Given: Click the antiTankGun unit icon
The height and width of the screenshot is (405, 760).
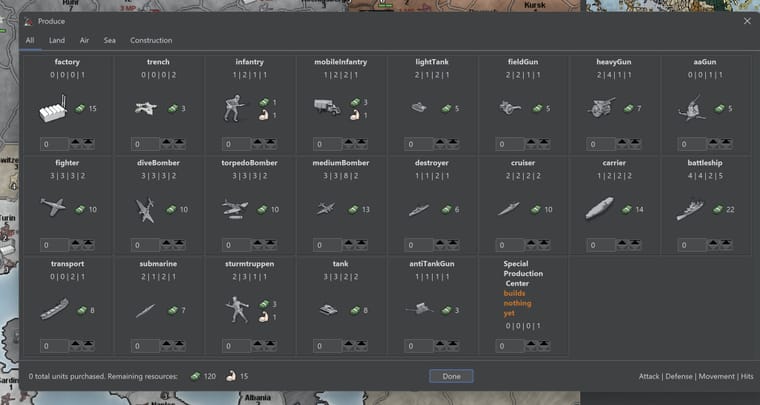Looking at the screenshot, I should 419,309.
